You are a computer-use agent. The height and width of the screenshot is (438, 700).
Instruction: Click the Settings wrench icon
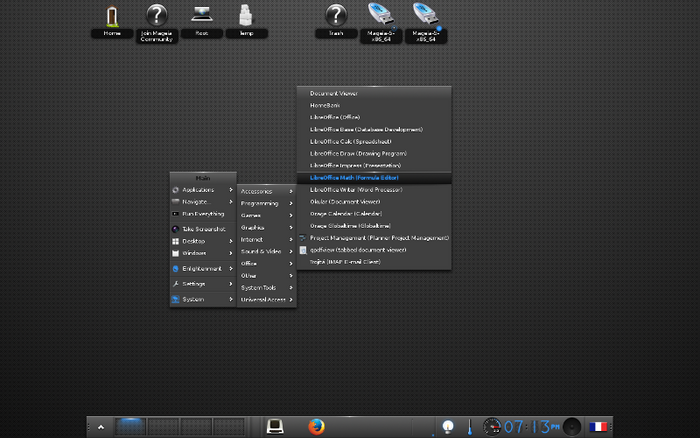(x=175, y=284)
